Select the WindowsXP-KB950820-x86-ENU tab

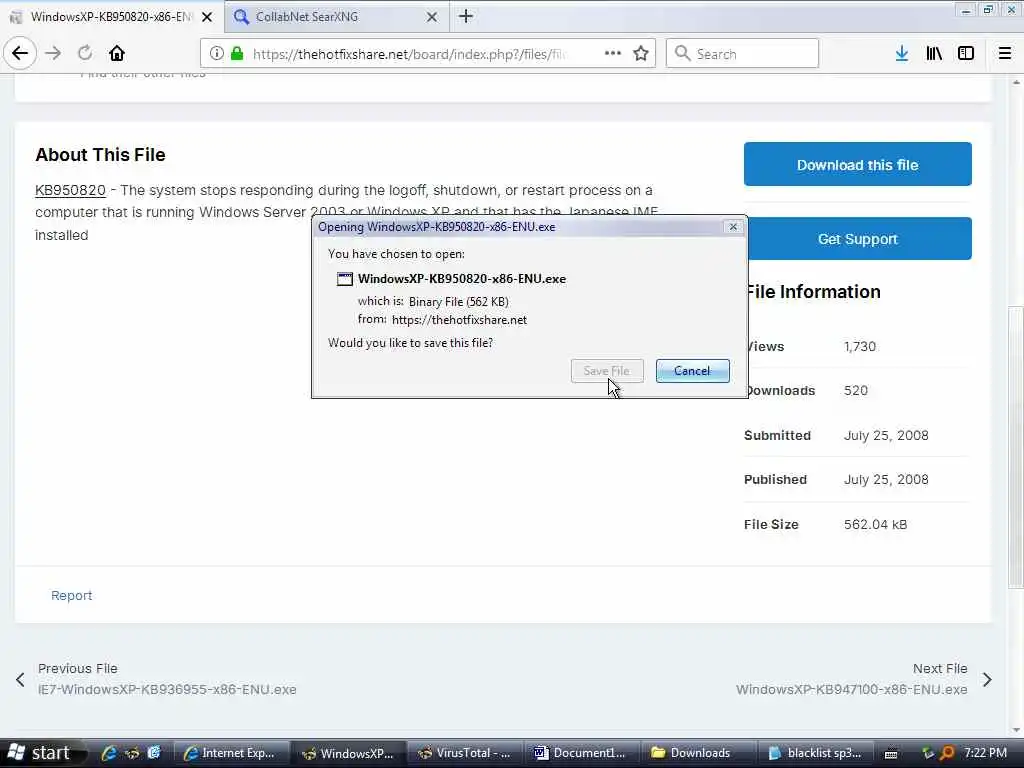coord(111,17)
